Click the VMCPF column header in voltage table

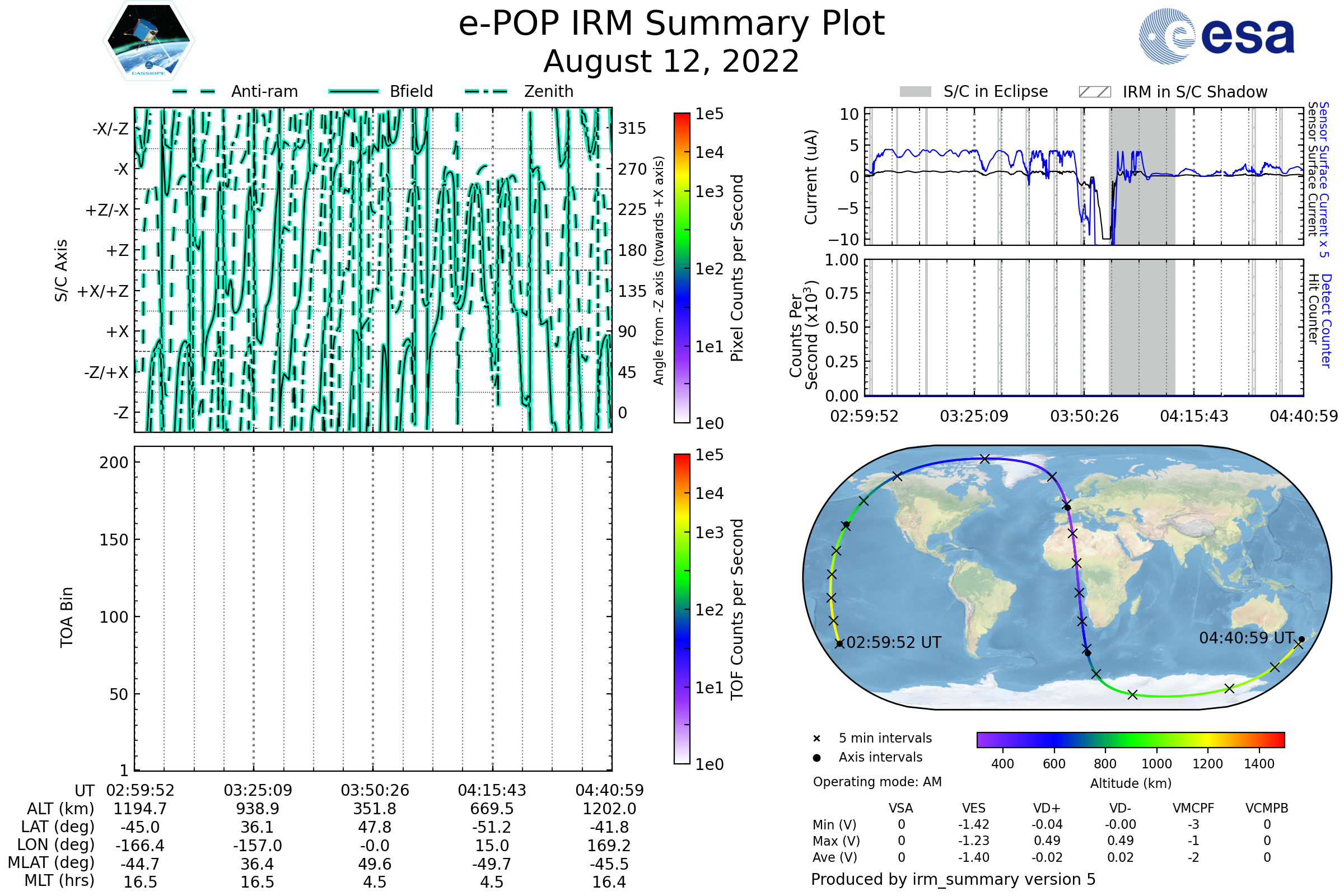1193,809
